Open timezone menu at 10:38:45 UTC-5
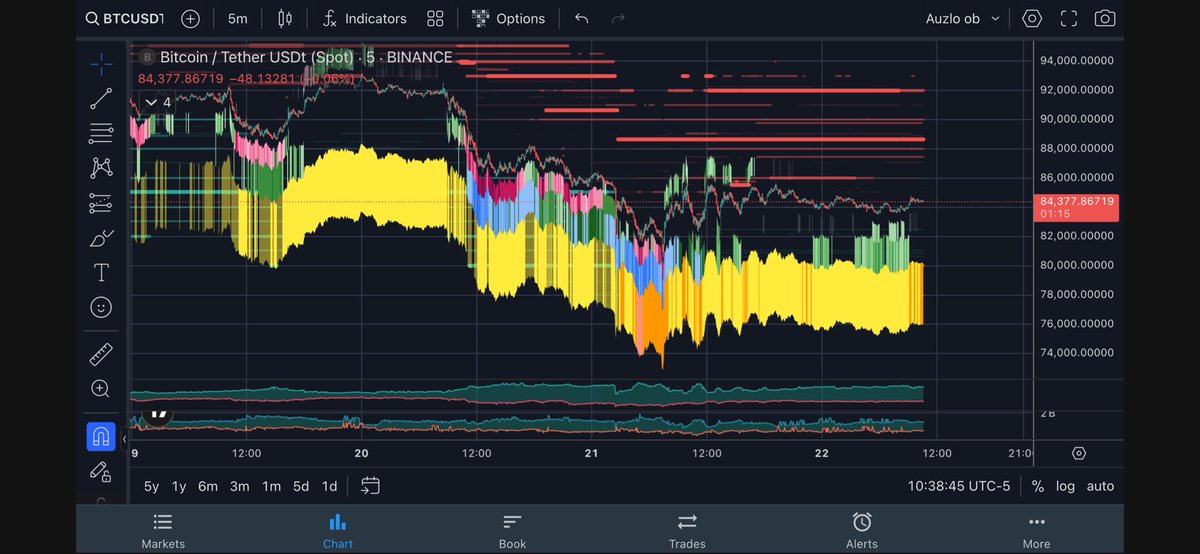1200x554 pixels. tap(959, 486)
